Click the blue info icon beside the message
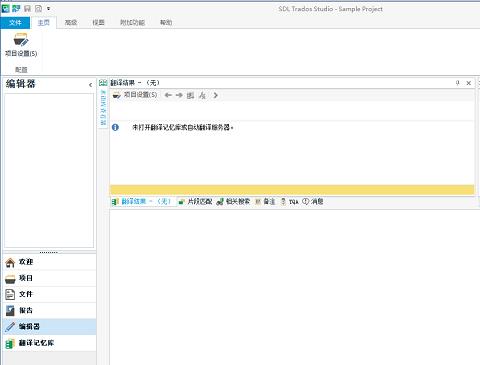 115,127
